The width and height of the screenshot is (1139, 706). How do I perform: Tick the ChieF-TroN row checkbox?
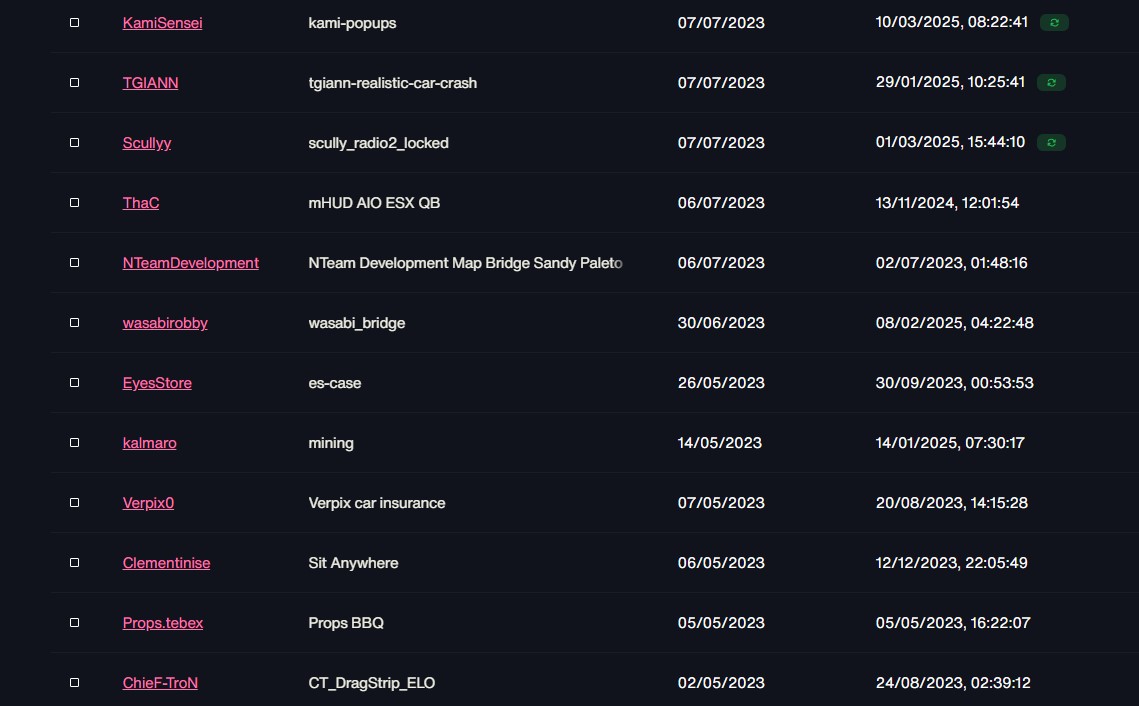[x=74, y=683]
